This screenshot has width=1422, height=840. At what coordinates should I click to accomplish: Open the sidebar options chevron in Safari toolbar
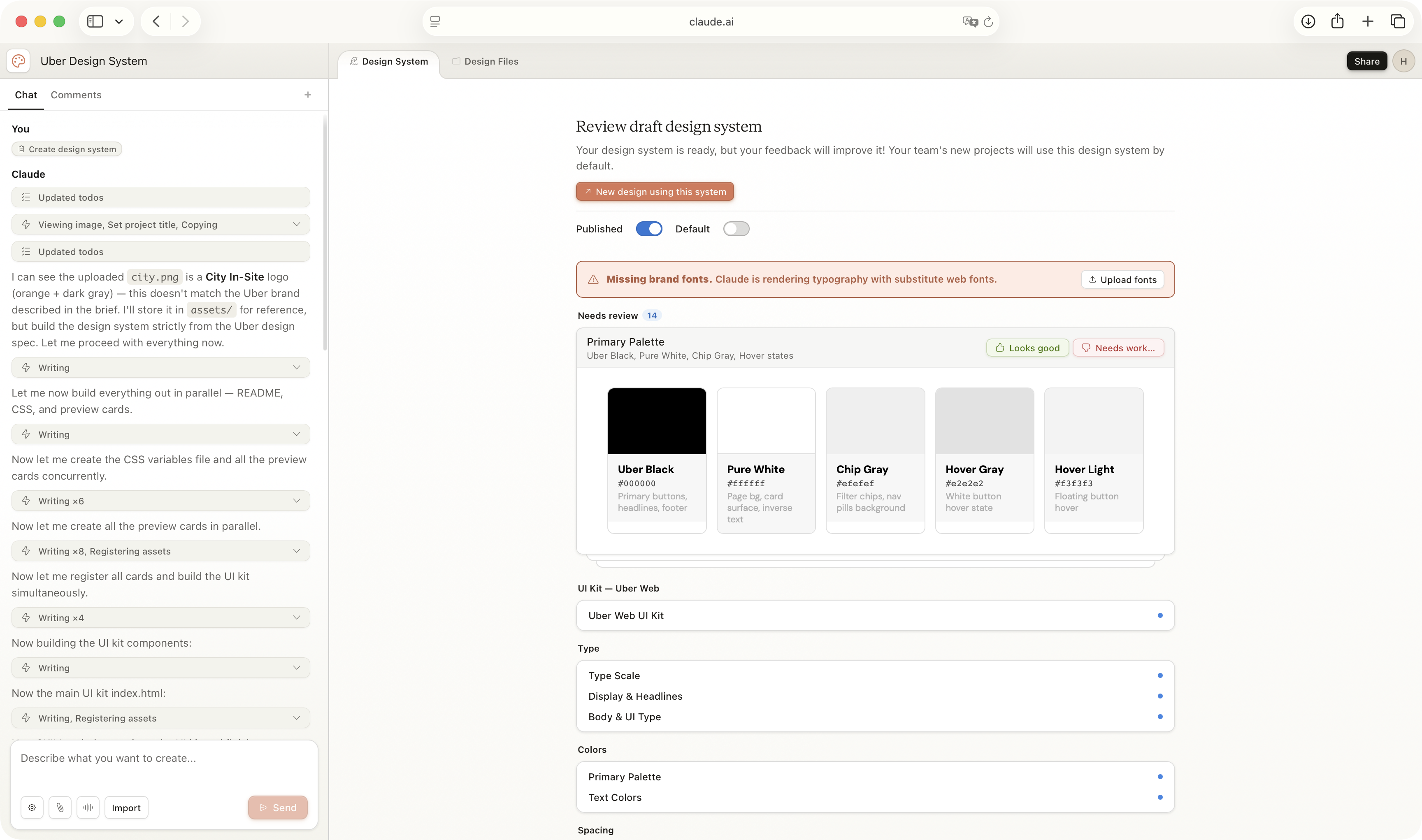[x=119, y=21]
